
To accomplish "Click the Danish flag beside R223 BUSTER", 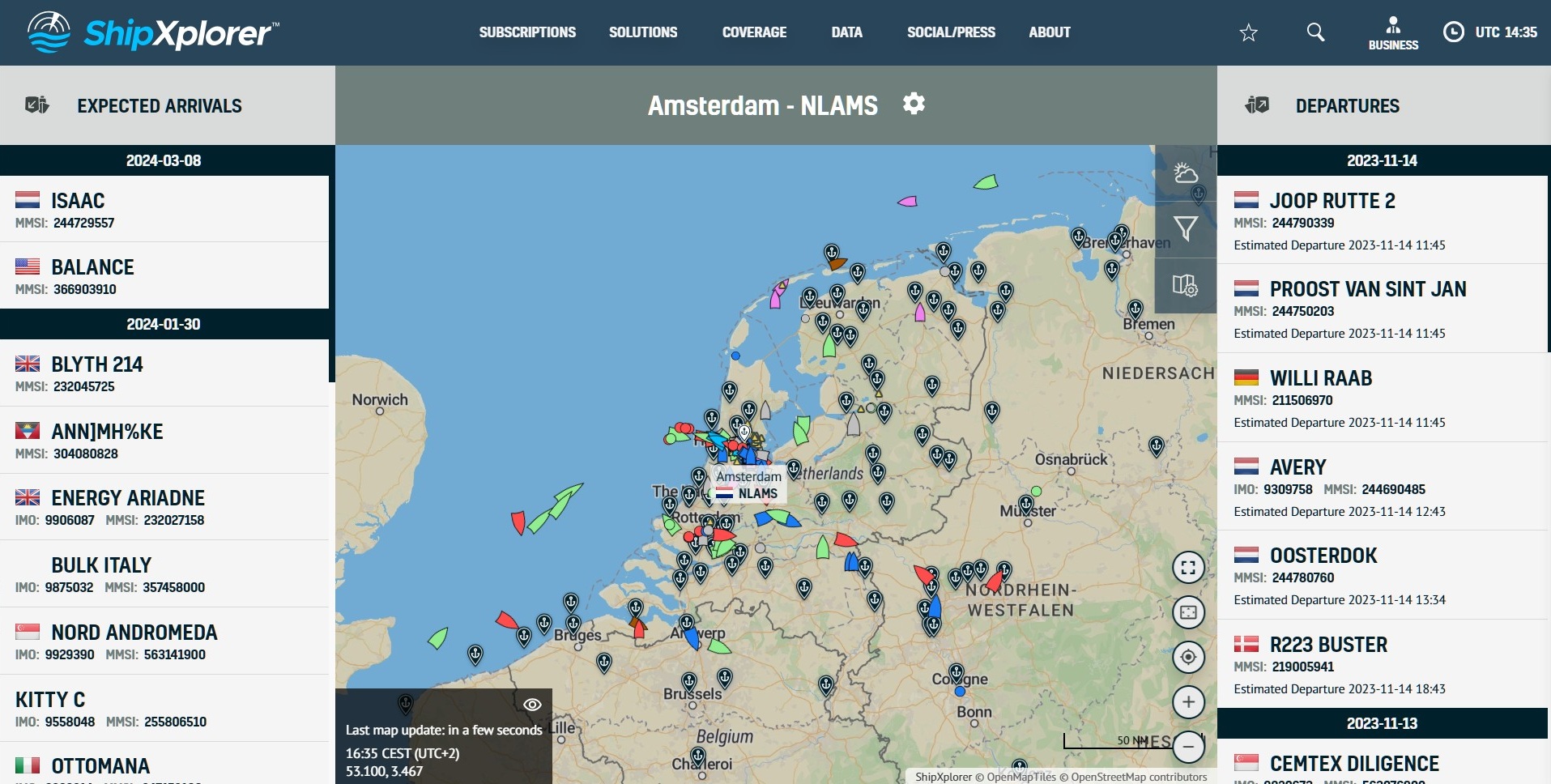I will [1246, 644].
